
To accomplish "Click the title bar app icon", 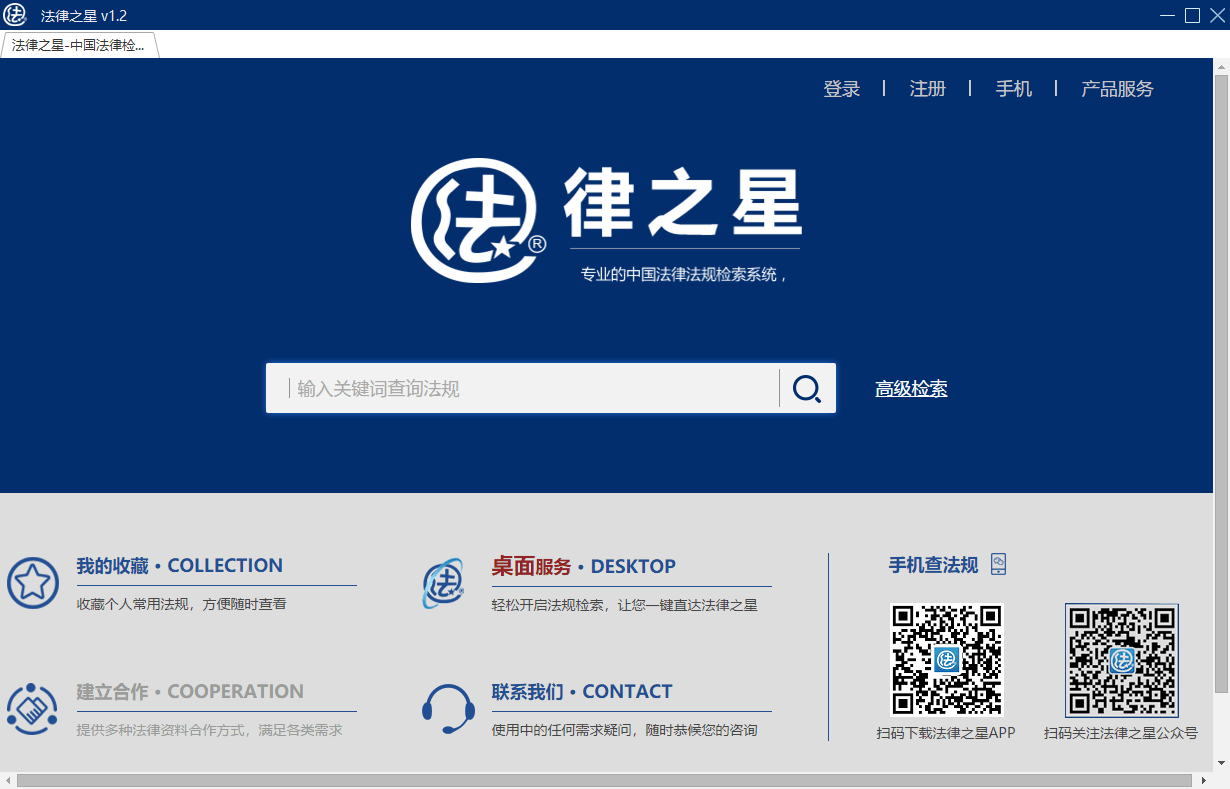I will (15, 15).
